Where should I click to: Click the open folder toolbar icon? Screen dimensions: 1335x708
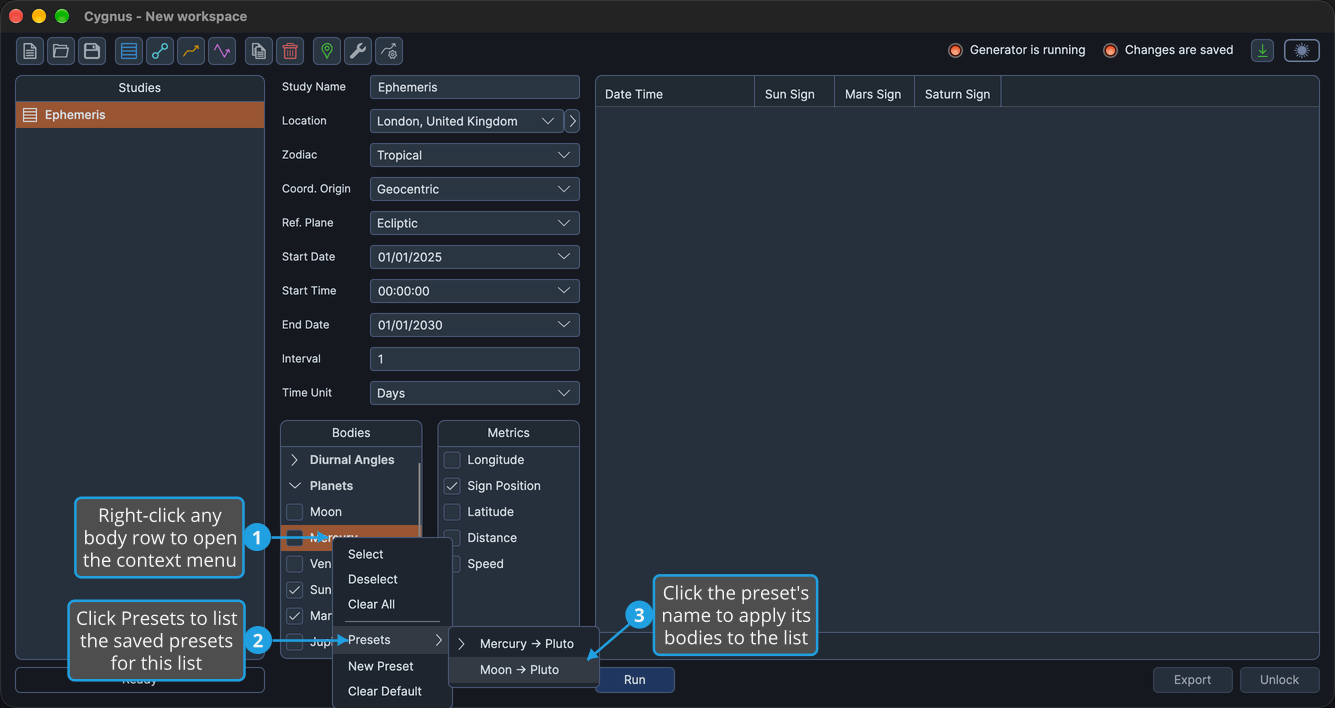point(61,51)
